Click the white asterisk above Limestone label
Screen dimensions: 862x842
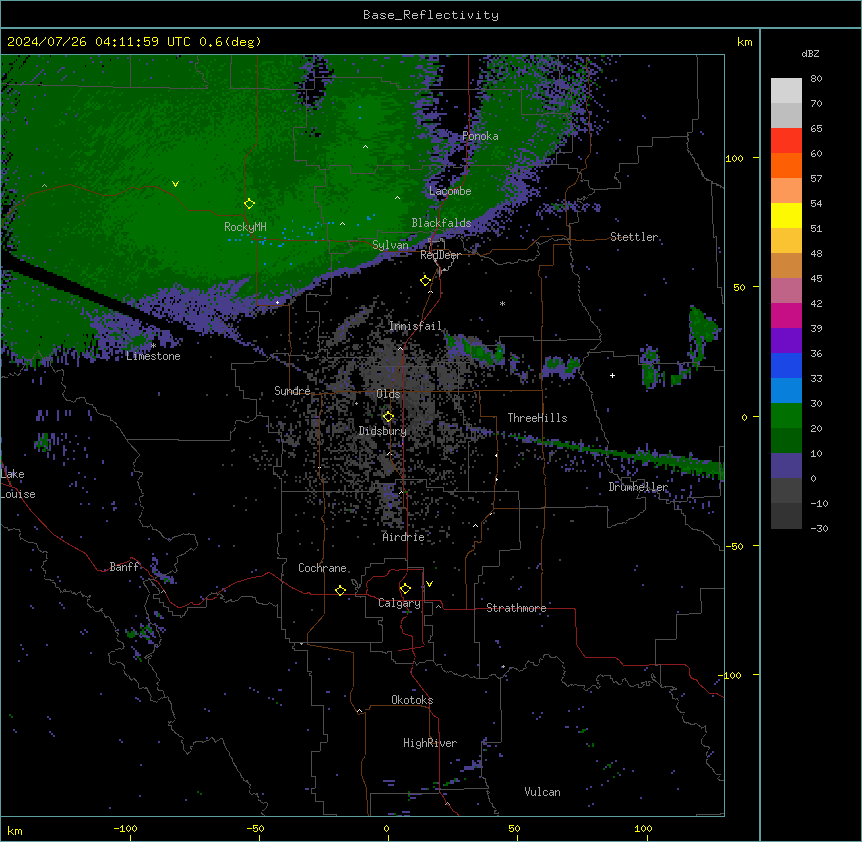(x=153, y=346)
